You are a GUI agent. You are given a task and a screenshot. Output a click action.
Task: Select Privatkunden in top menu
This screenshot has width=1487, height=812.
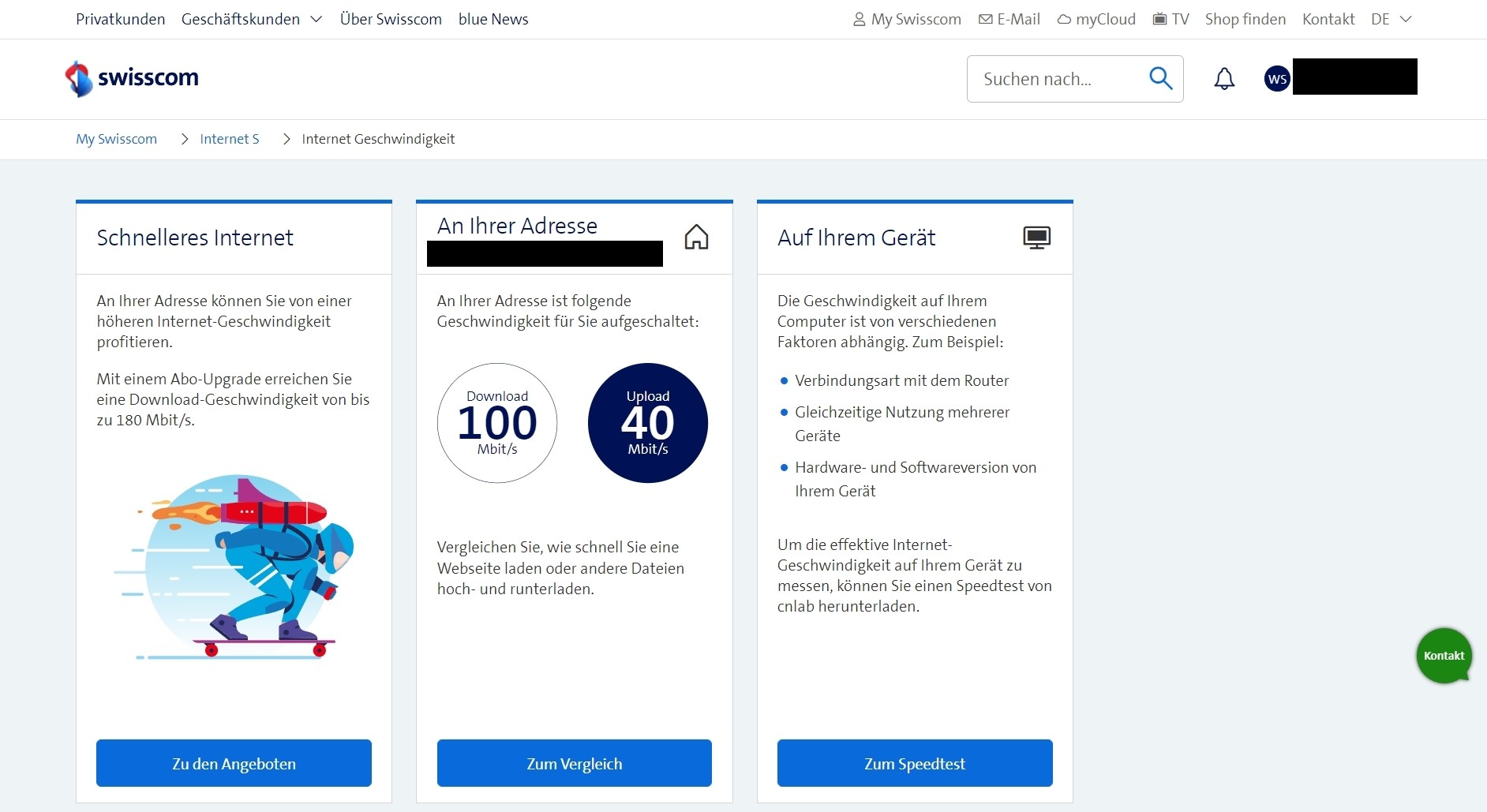tap(120, 19)
